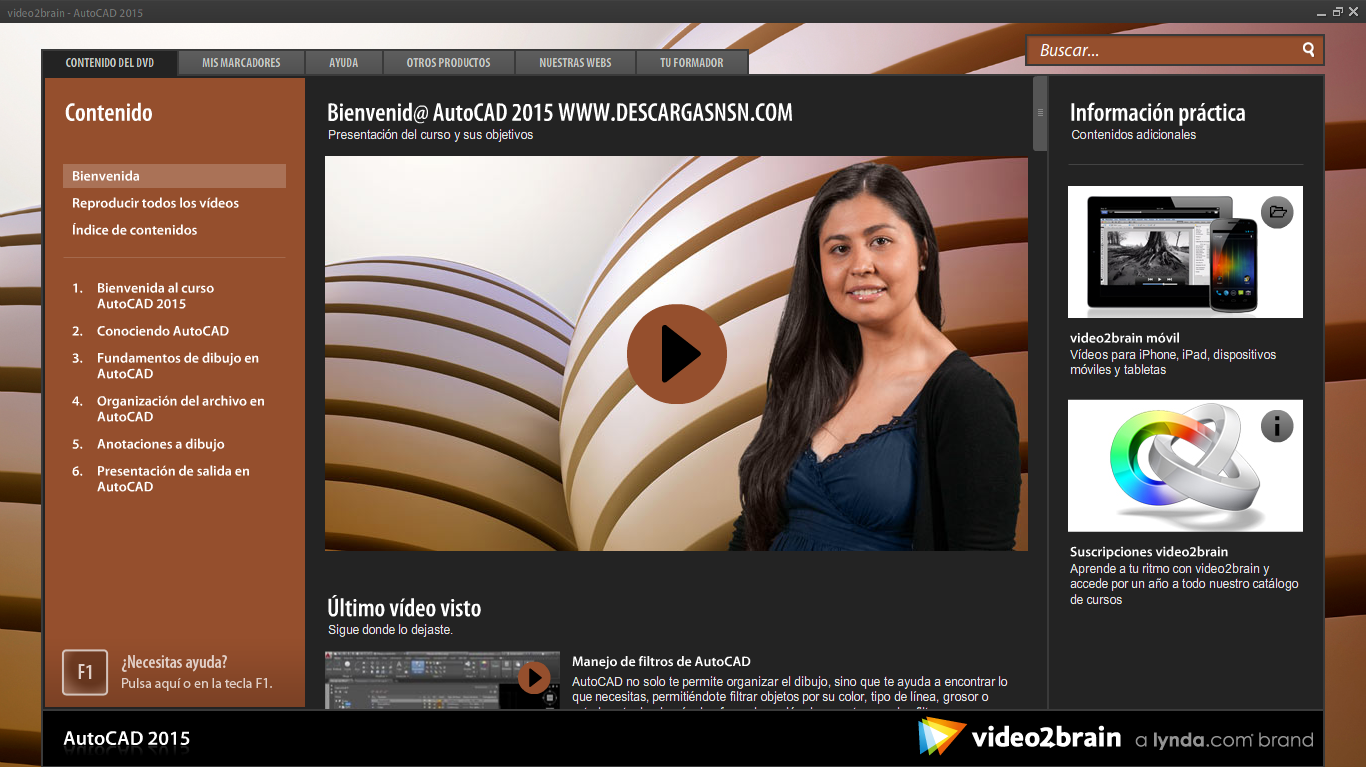Restore the video2brain window size
Screen dimensions: 1366x767
tap(1338, 11)
